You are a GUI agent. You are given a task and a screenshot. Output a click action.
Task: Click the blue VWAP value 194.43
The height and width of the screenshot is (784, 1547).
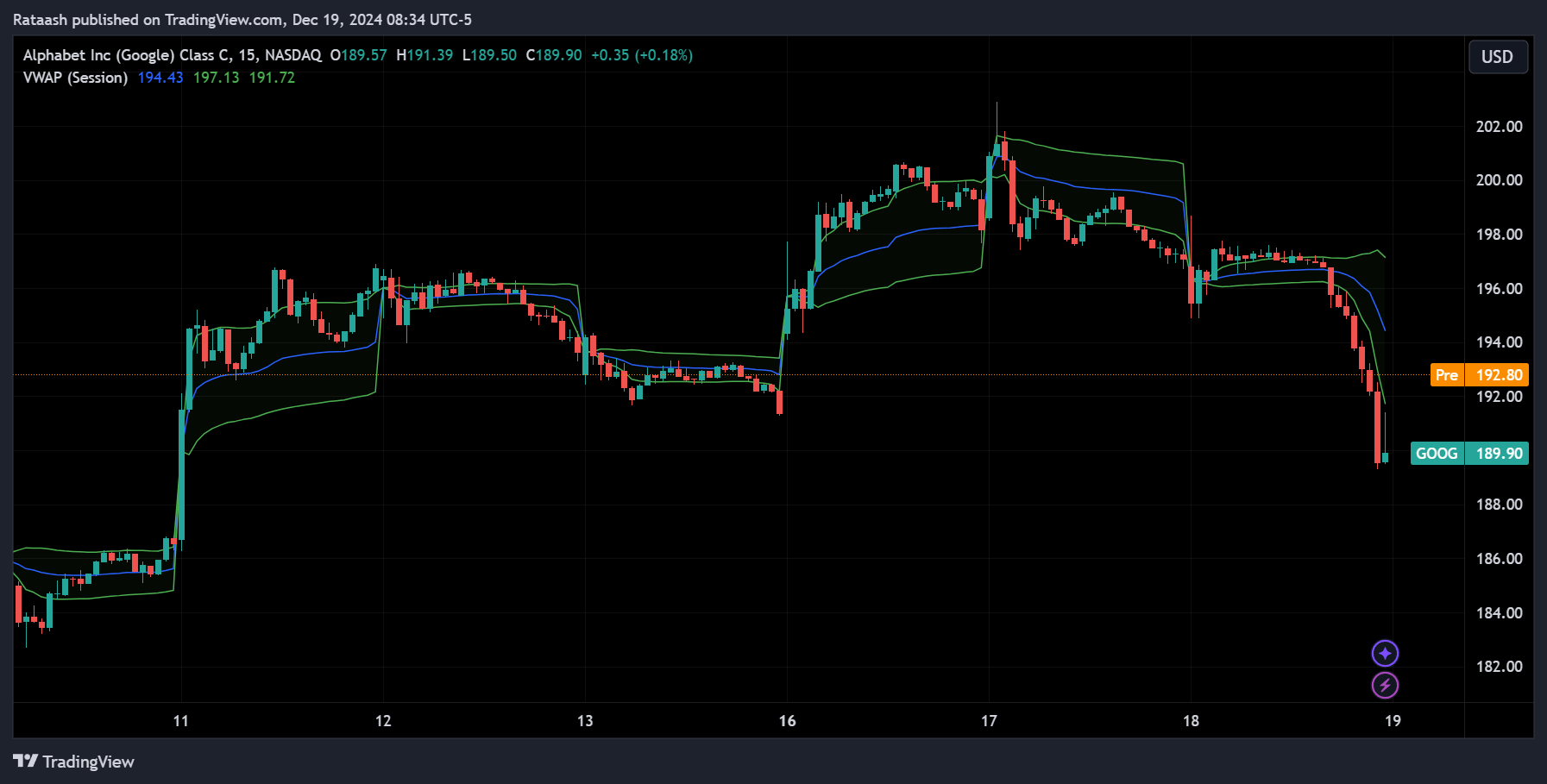(160, 78)
